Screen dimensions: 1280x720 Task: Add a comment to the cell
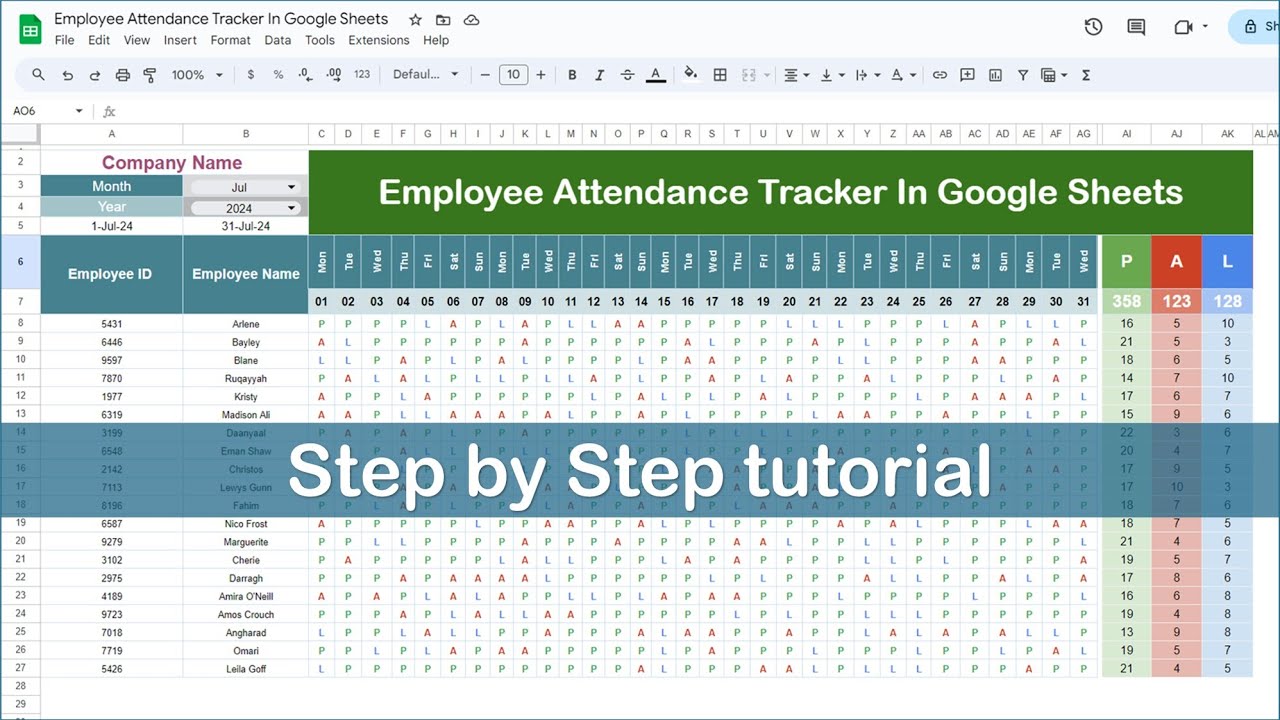coord(967,75)
